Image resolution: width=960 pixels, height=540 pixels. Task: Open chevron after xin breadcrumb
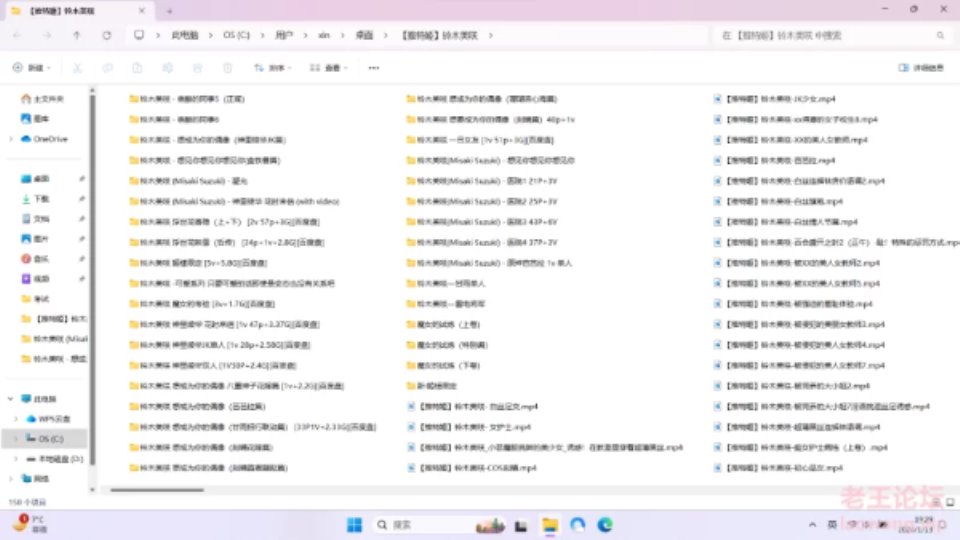click(x=342, y=36)
